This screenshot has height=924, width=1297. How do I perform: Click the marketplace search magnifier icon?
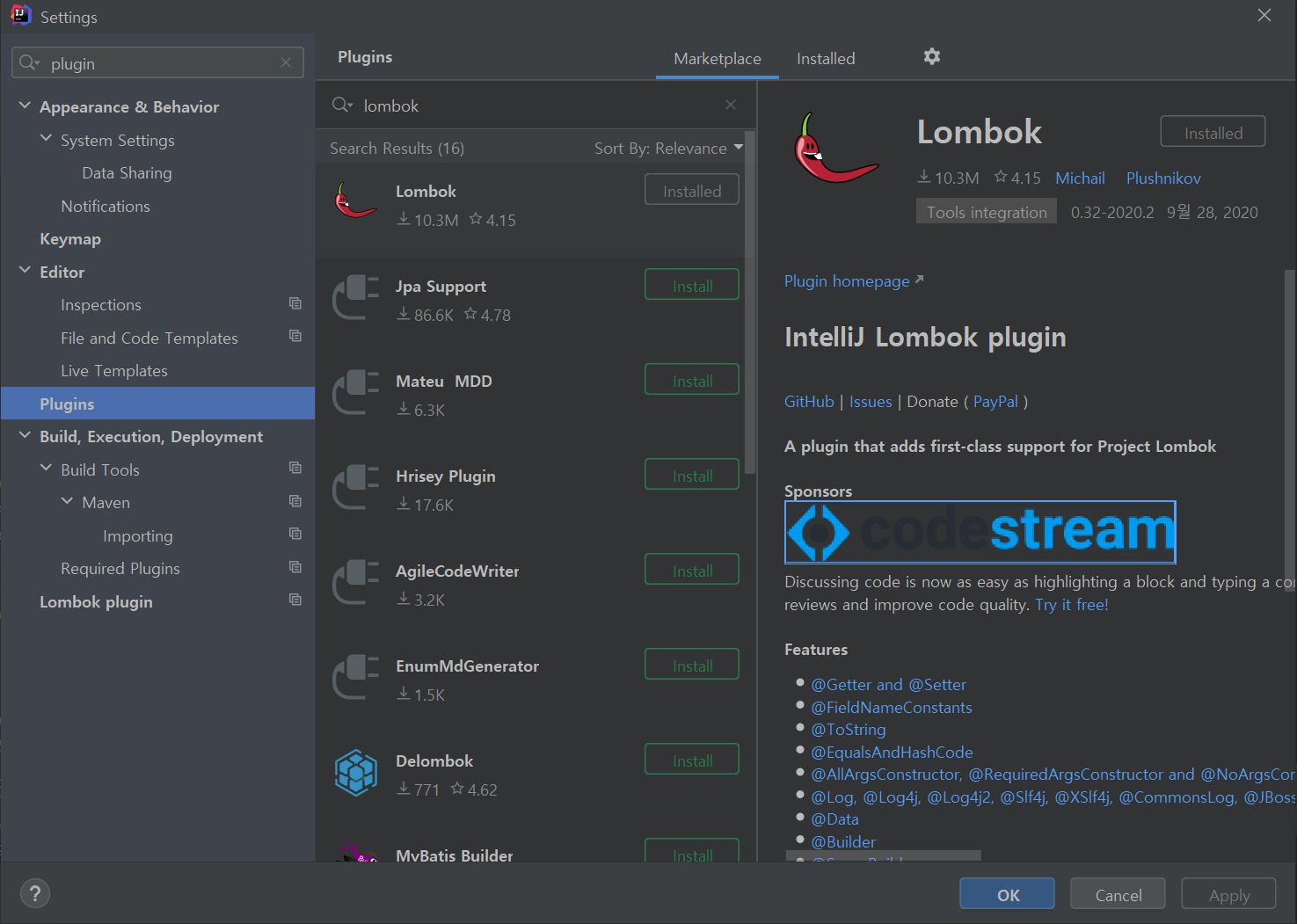(342, 105)
